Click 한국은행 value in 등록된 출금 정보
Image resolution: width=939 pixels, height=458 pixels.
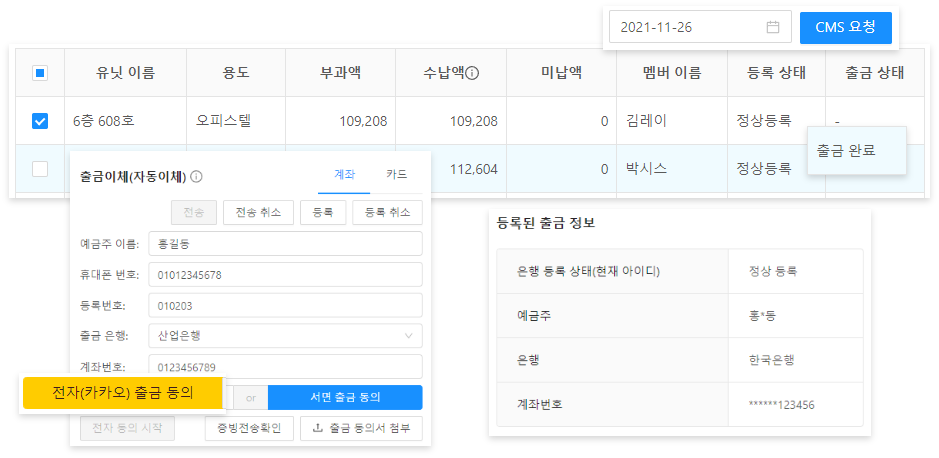click(770, 360)
